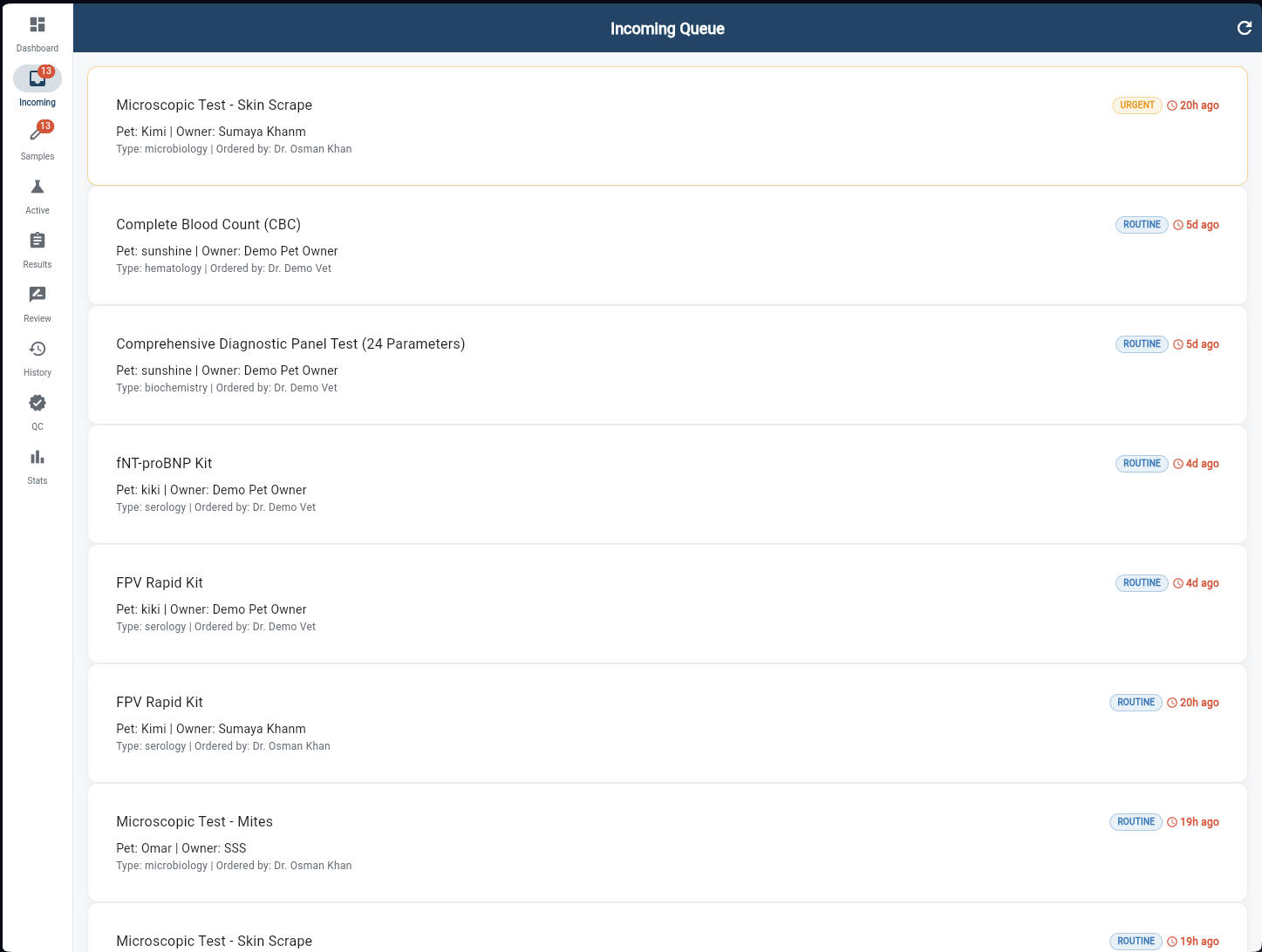Open the History section
This screenshot has width=1262, height=952.
37,348
